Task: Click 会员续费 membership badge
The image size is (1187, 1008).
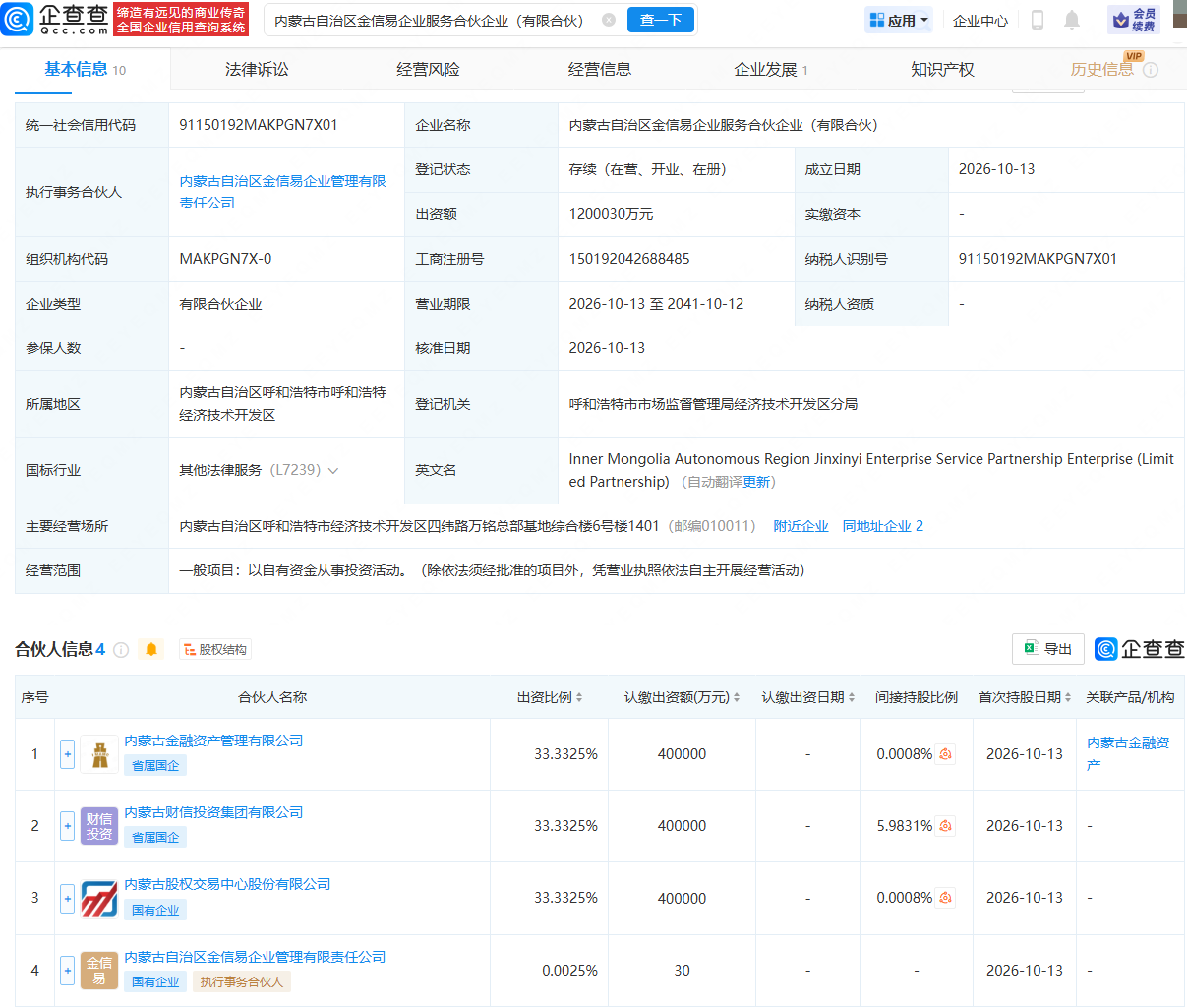Action: 1134,20
